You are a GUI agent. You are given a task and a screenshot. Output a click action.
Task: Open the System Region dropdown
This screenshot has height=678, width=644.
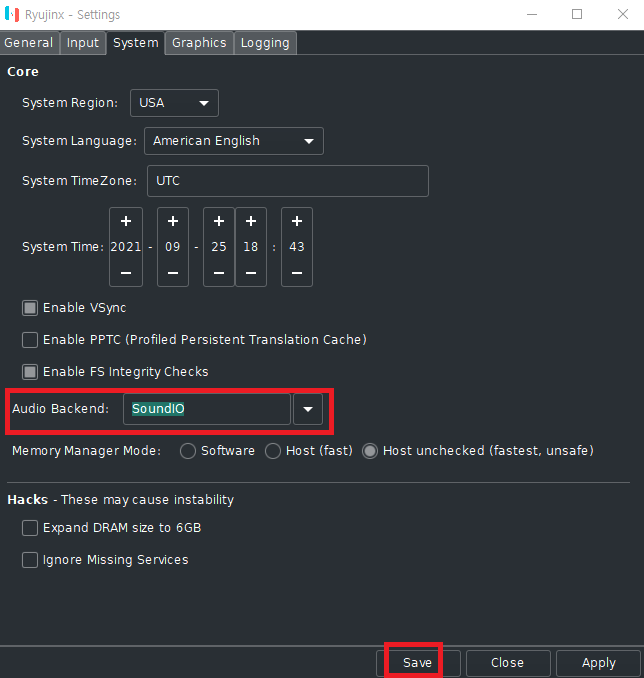(x=174, y=103)
